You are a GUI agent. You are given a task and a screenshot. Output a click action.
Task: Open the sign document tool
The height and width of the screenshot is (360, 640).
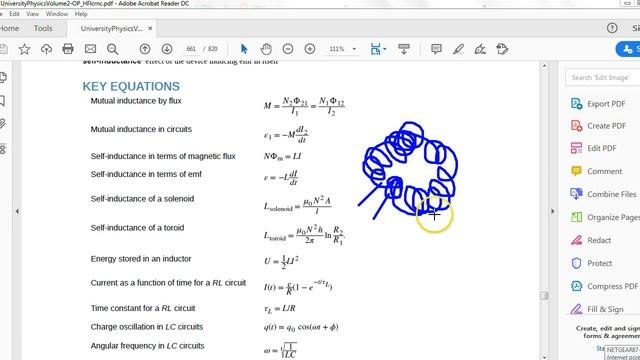click(x=480, y=49)
